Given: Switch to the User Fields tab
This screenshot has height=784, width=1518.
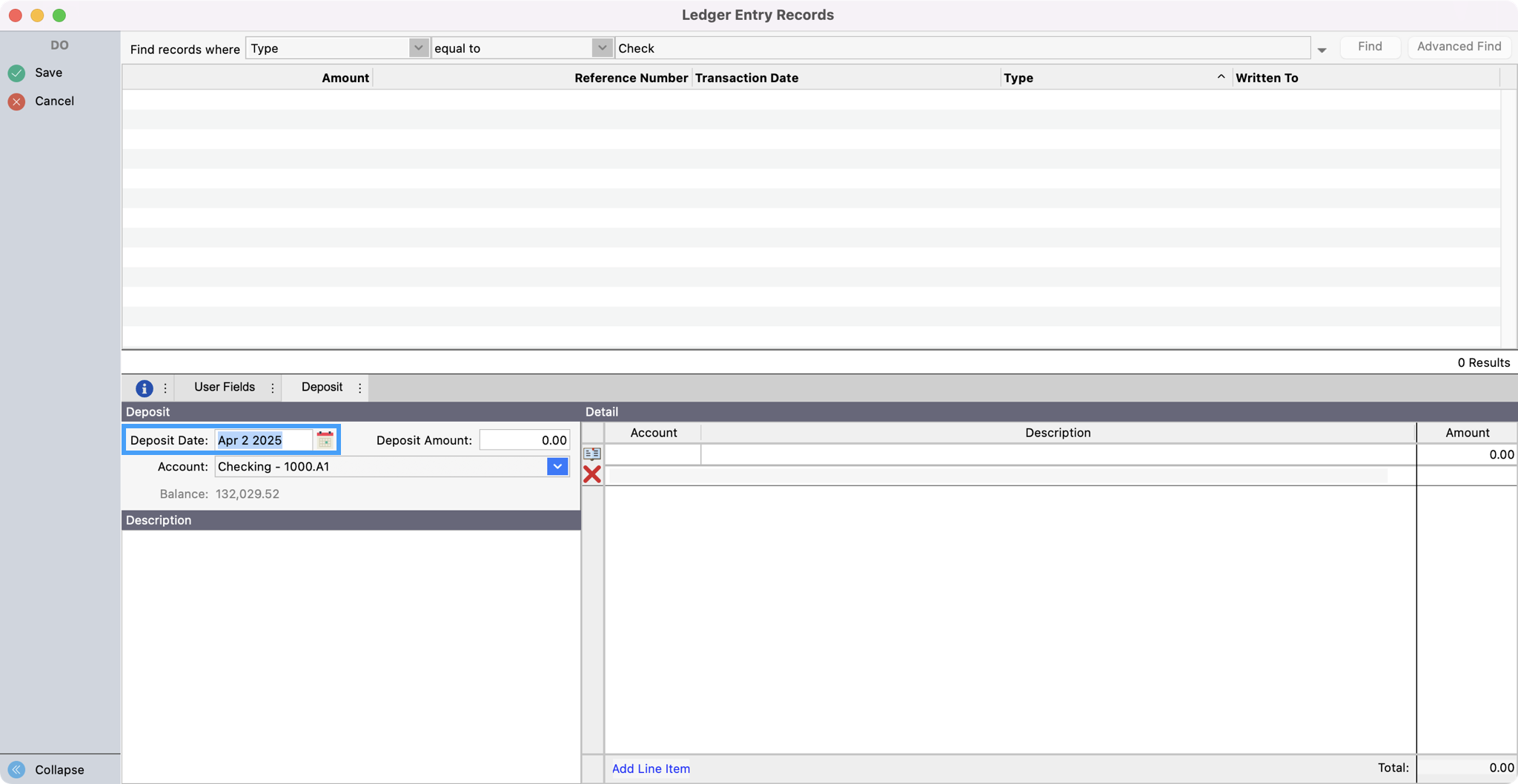Looking at the screenshot, I should 224,387.
